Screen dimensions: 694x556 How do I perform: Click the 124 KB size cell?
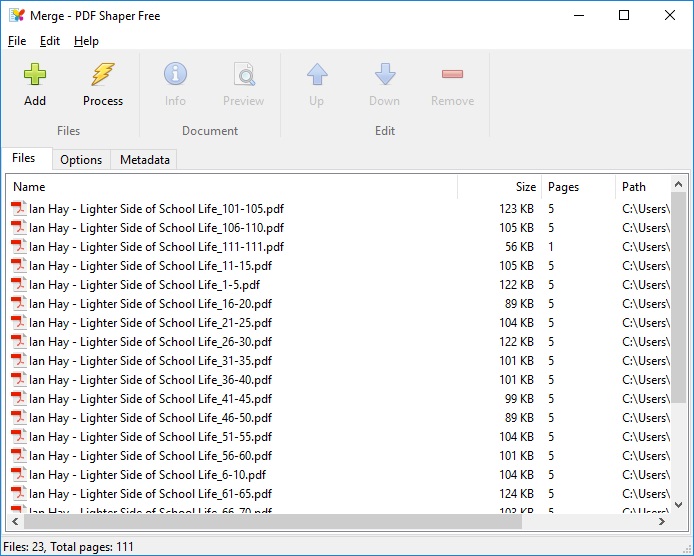point(517,494)
